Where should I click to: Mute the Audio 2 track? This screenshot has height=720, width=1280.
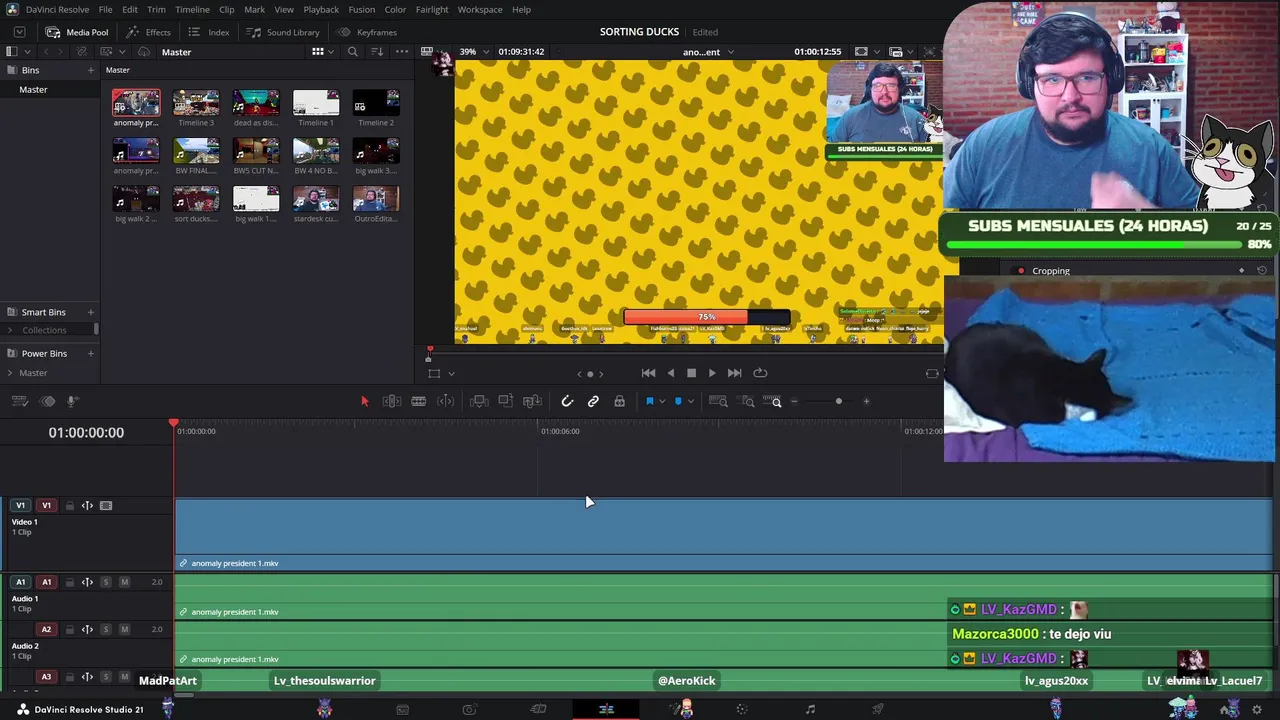click(124, 630)
